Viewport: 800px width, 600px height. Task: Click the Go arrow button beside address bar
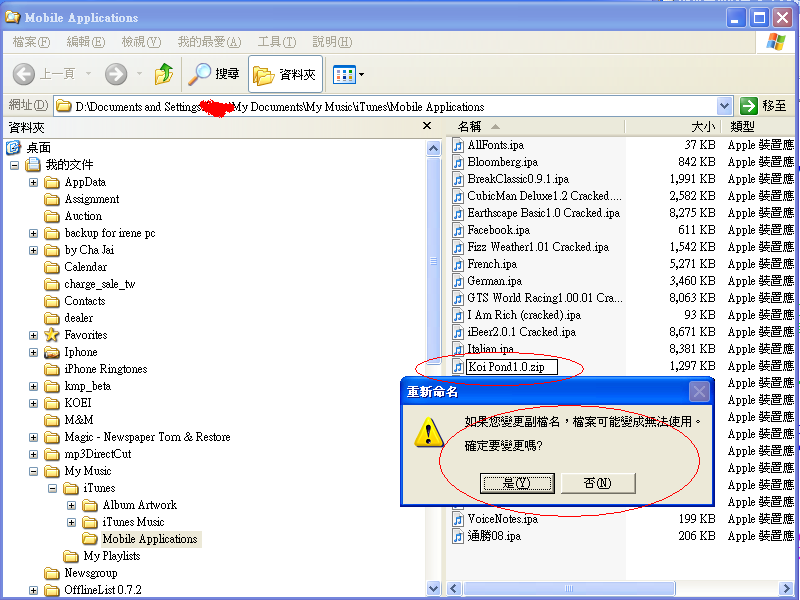749,106
